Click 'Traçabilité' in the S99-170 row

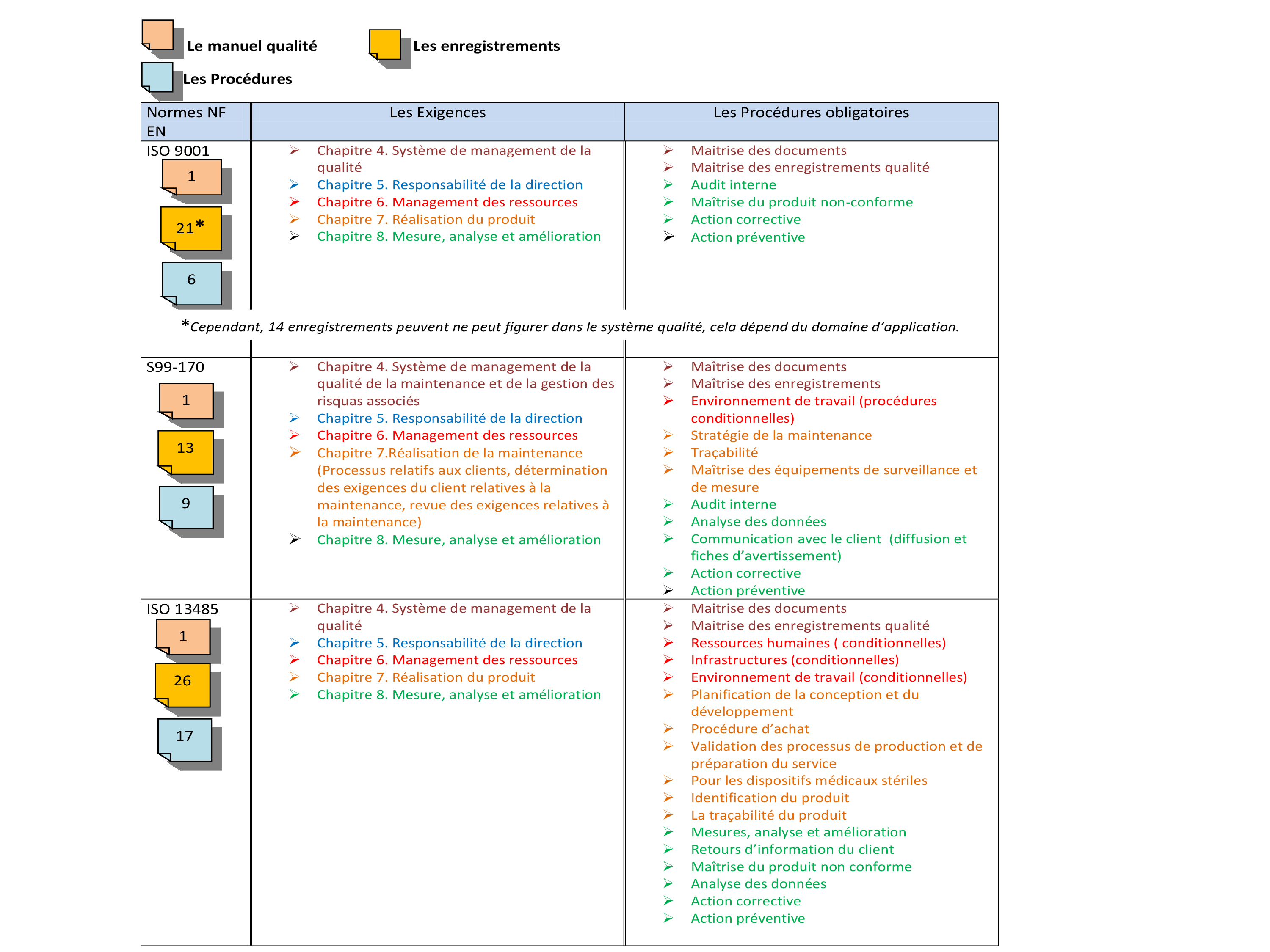click(724, 453)
